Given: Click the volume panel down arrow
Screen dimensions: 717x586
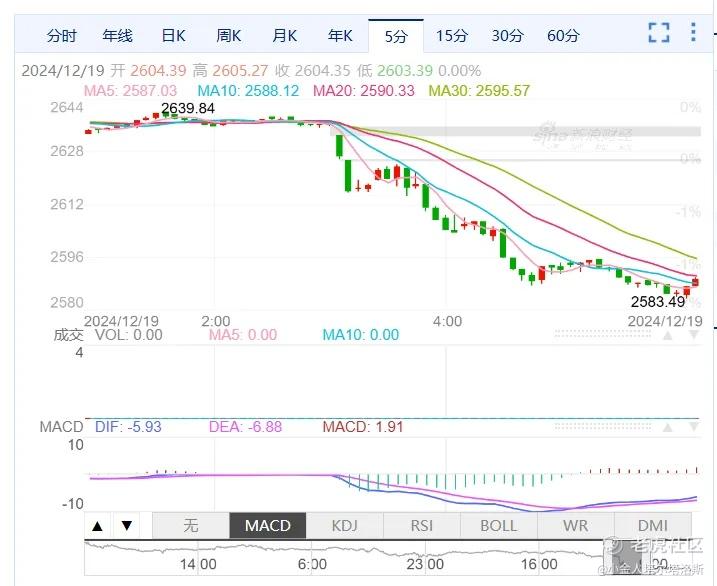Looking at the screenshot, I should coord(694,336).
